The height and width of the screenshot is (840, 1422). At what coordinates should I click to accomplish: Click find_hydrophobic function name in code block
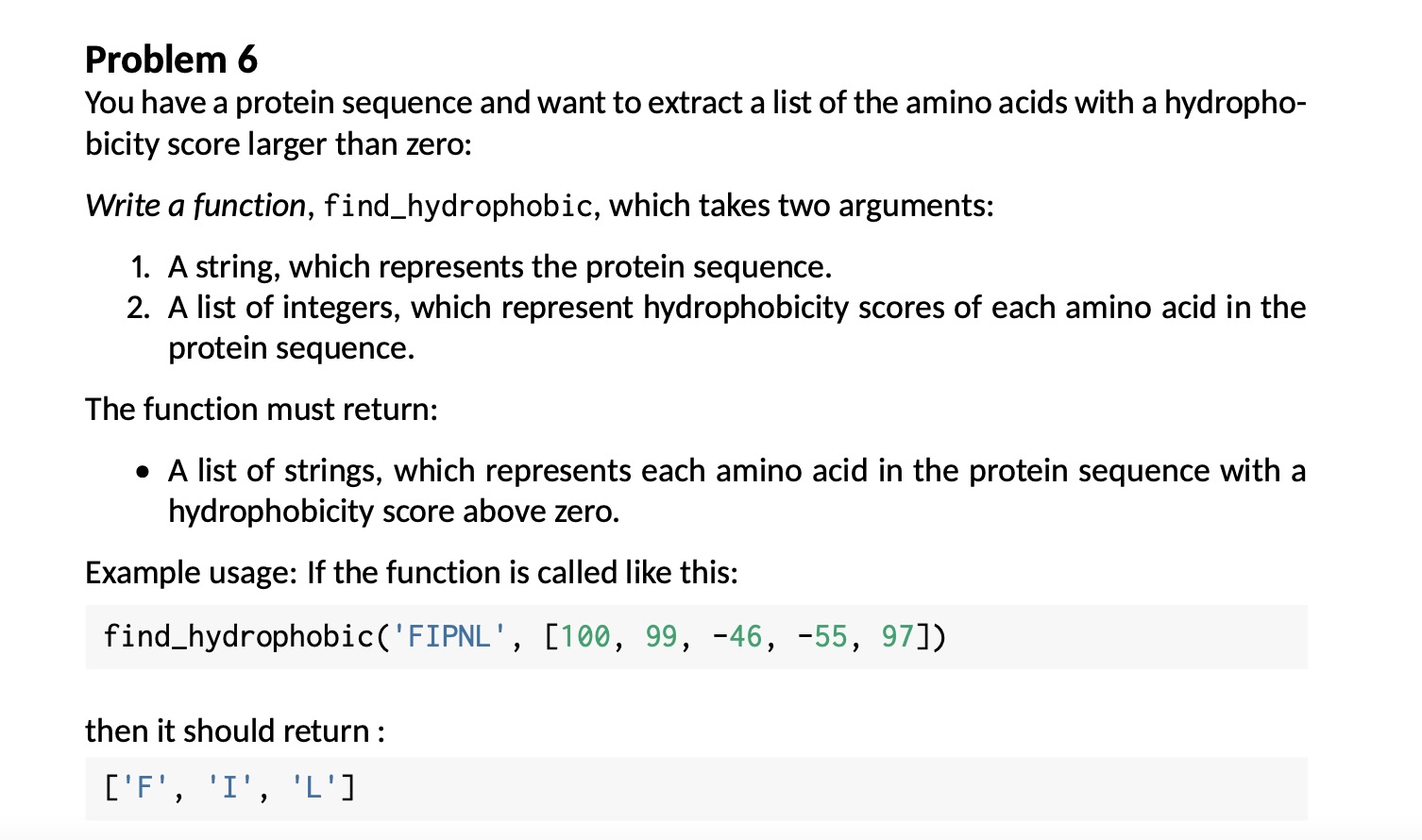(x=238, y=636)
